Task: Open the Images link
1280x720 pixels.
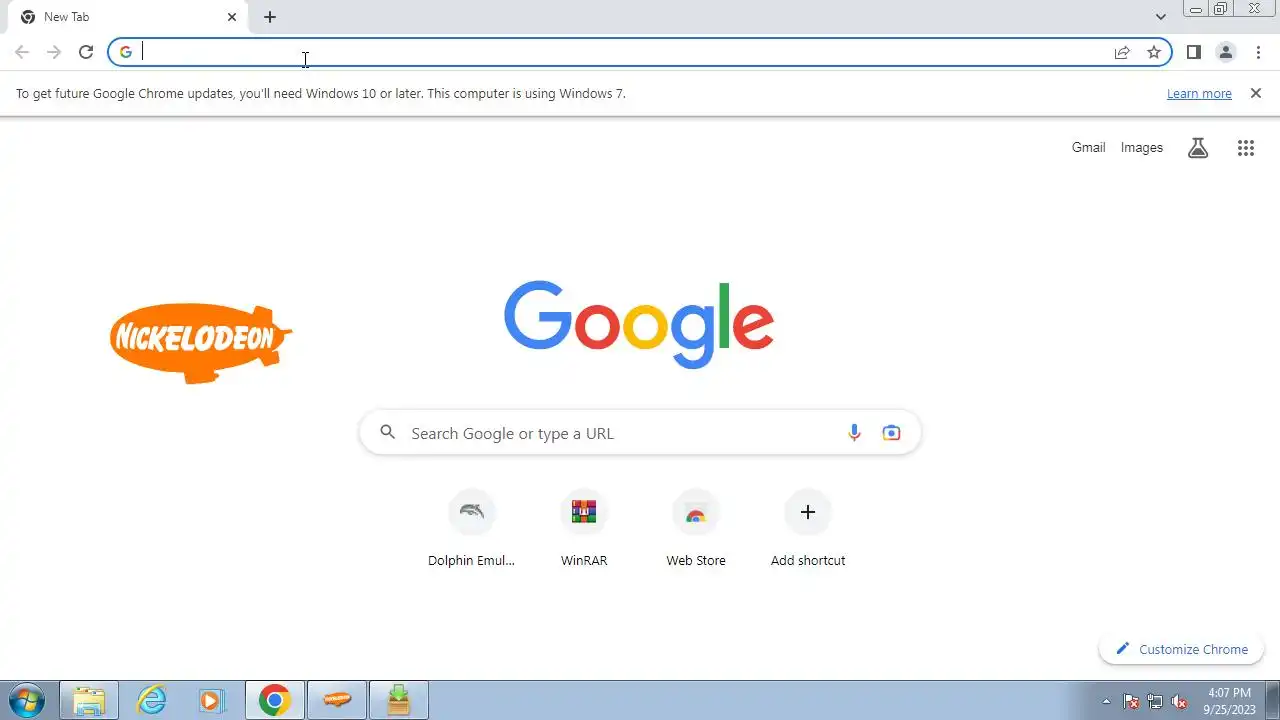Action: (1142, 147)
